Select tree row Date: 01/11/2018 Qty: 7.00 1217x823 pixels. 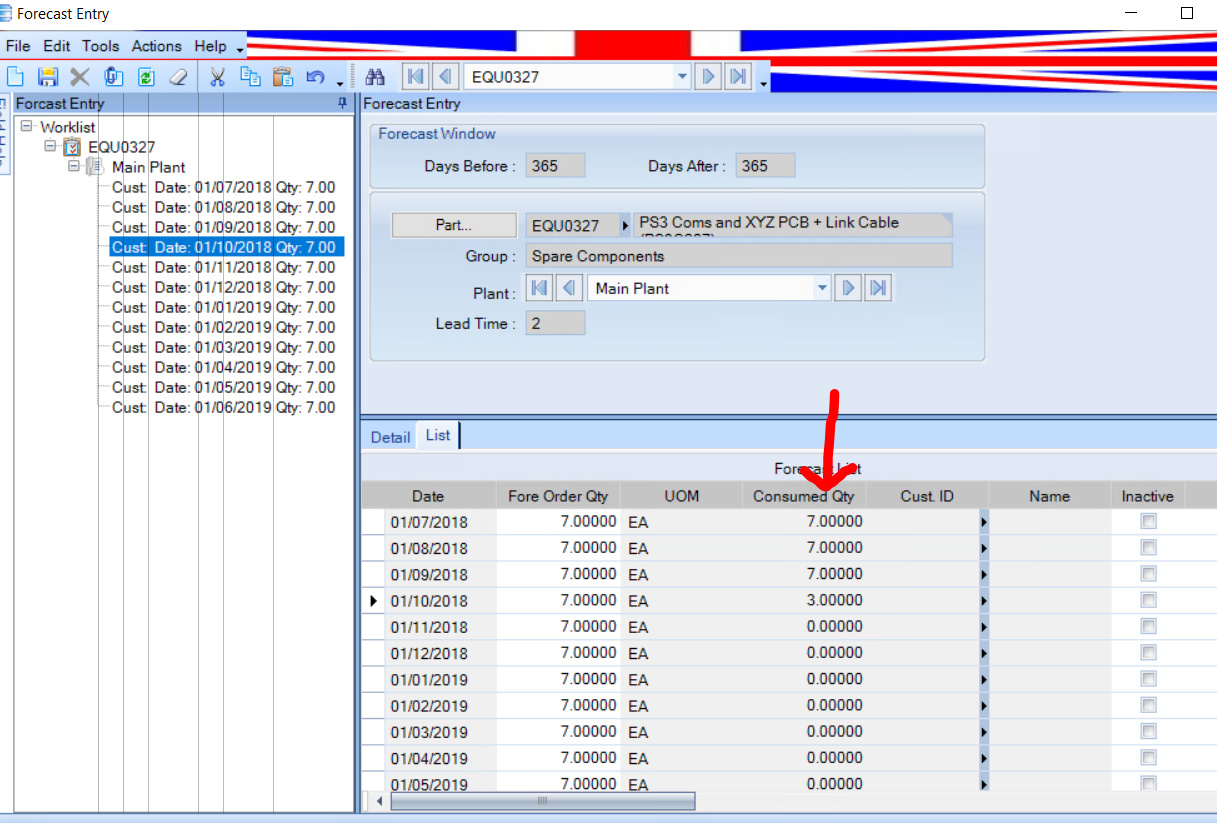[x=223, y=267]
